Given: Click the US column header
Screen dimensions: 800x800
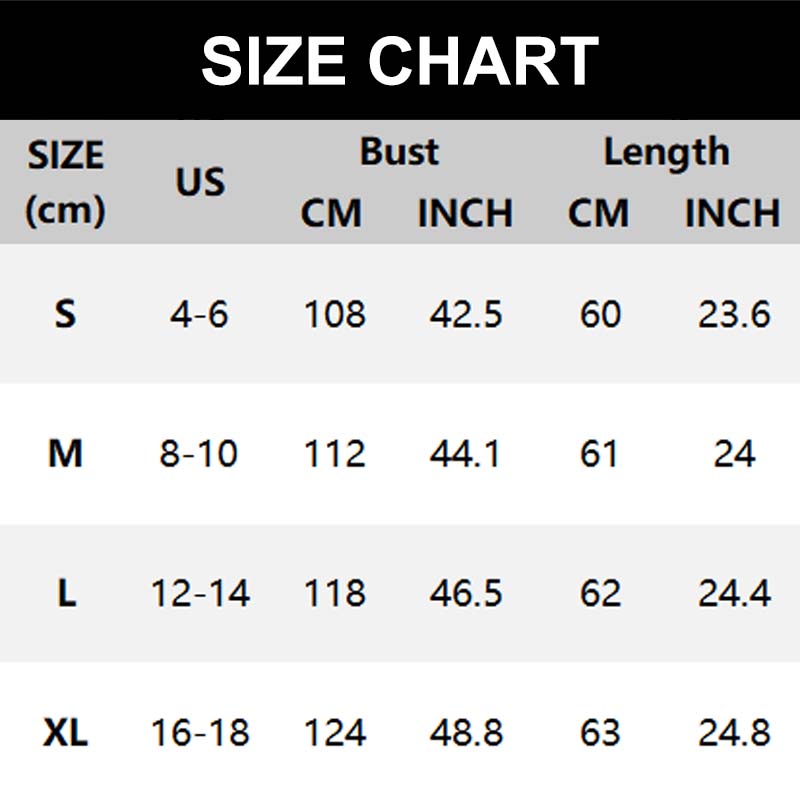Looking at the screenshot, I should click(x=200, y=182).
